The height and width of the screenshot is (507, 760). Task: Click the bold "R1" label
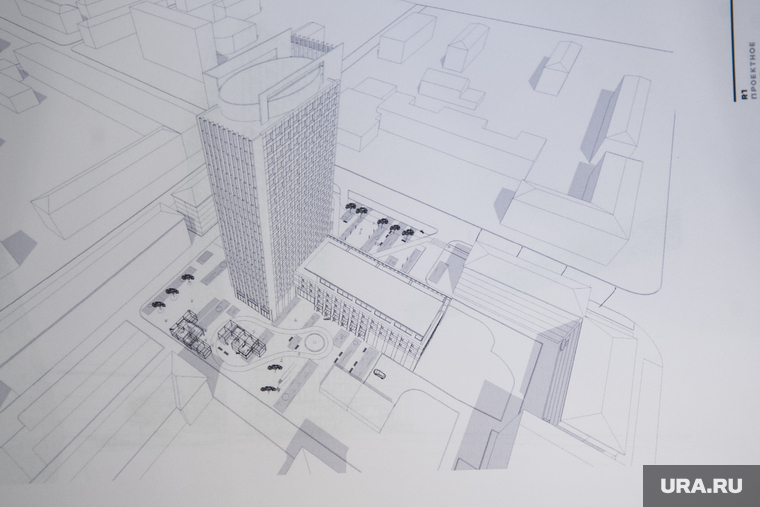coord(744,95)
